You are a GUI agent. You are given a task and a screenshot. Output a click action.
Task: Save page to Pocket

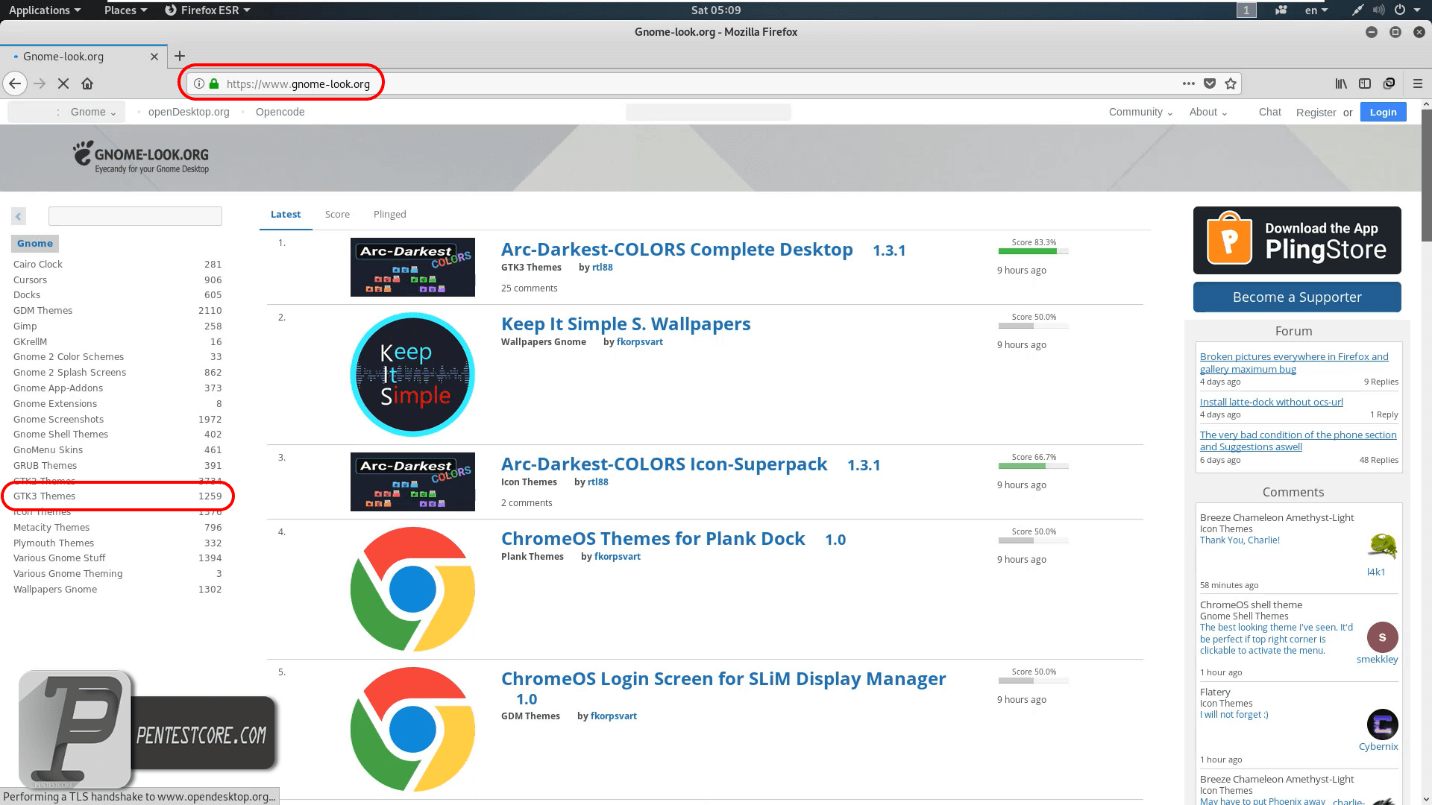1210,84
